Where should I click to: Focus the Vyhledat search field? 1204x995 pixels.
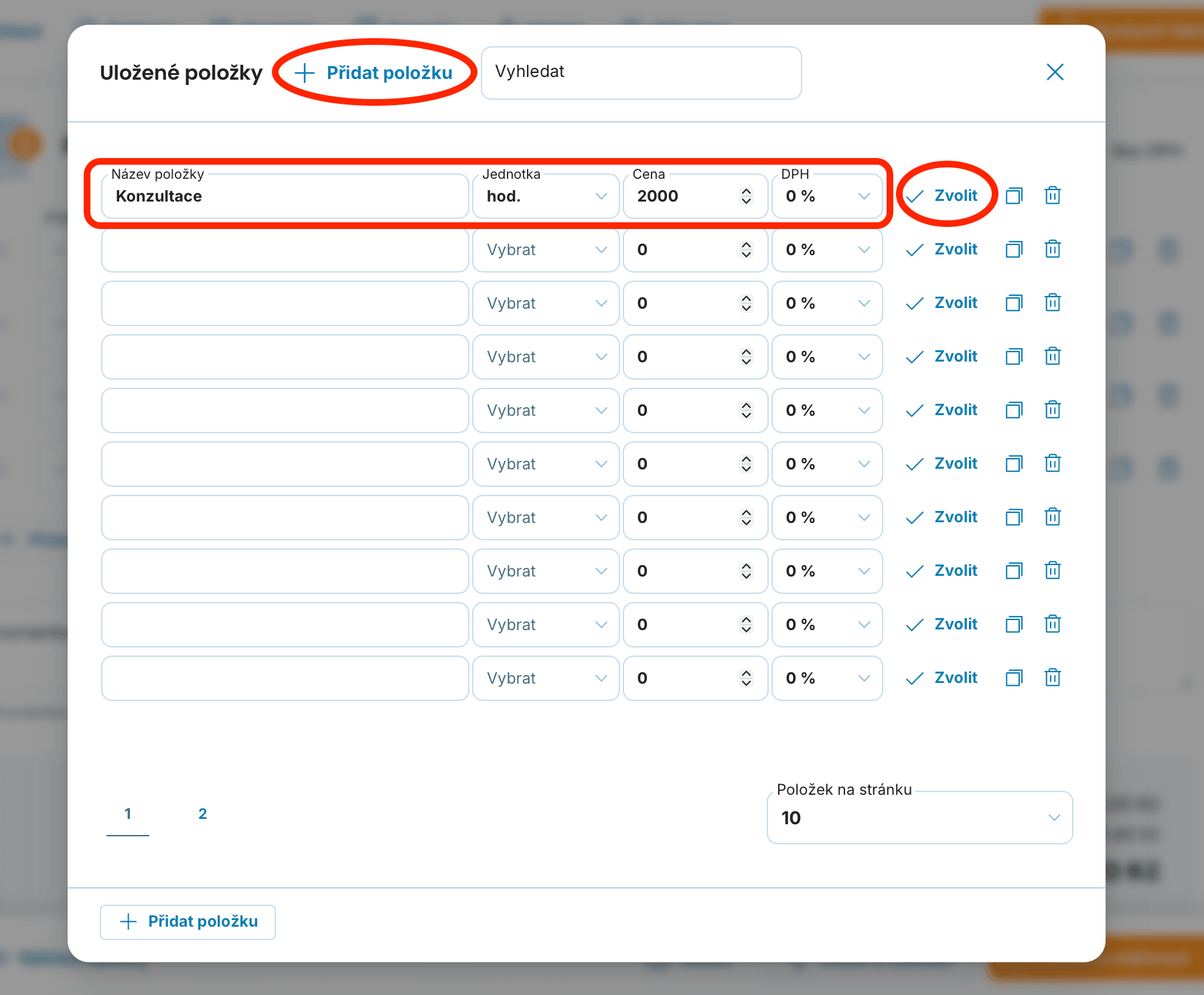click(641, 72)
